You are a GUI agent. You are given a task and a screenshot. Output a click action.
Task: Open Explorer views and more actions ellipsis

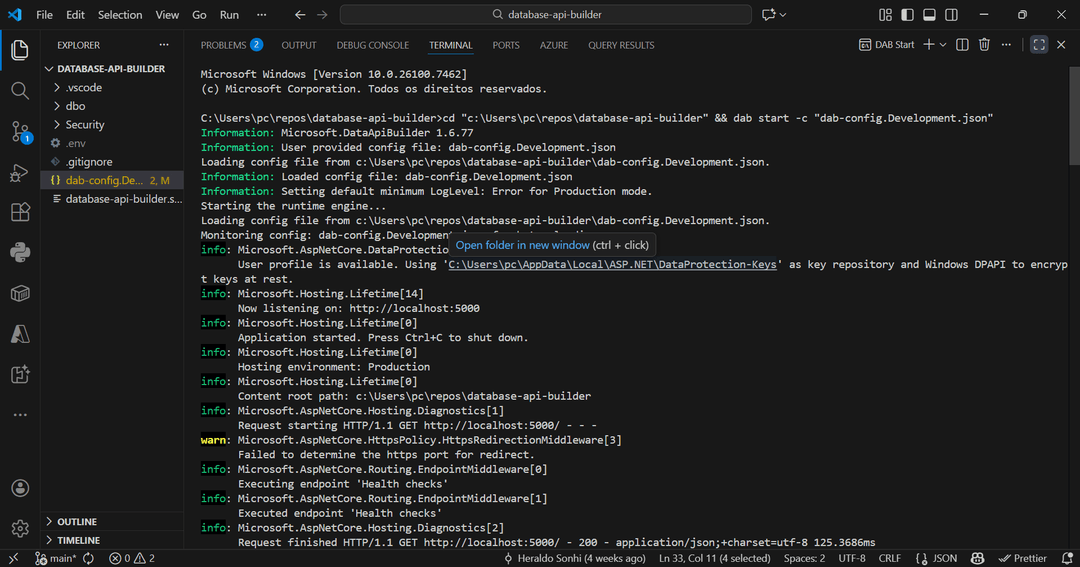click(164, 45)
